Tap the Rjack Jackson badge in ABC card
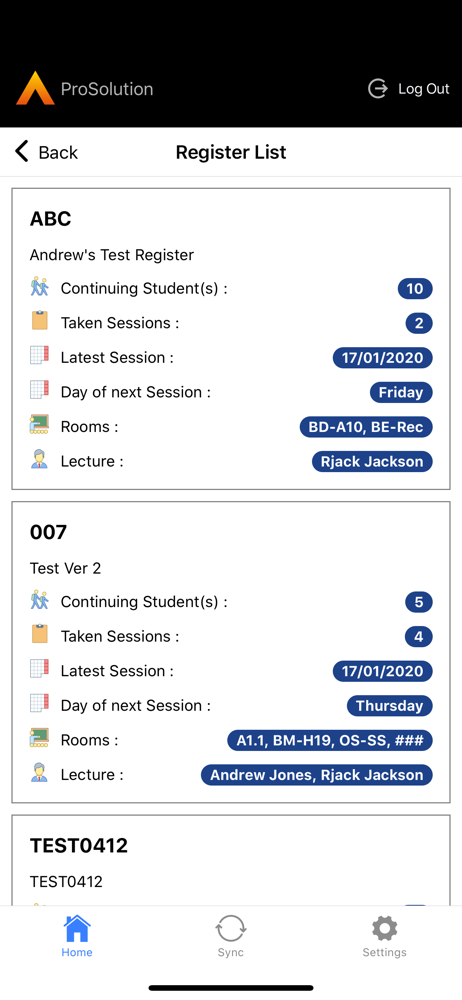Viewport: 462px width, 1000px height. [x=372, y=462]
